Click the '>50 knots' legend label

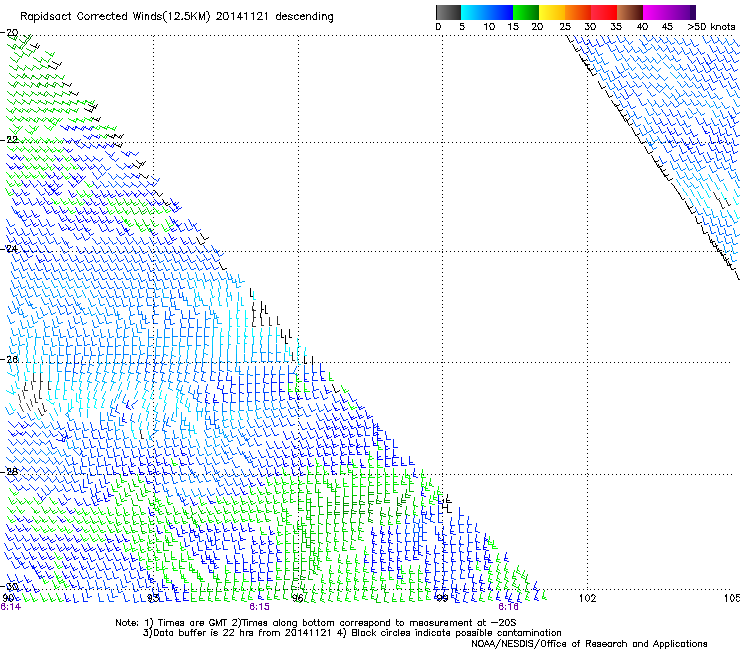tap(711, 27)
